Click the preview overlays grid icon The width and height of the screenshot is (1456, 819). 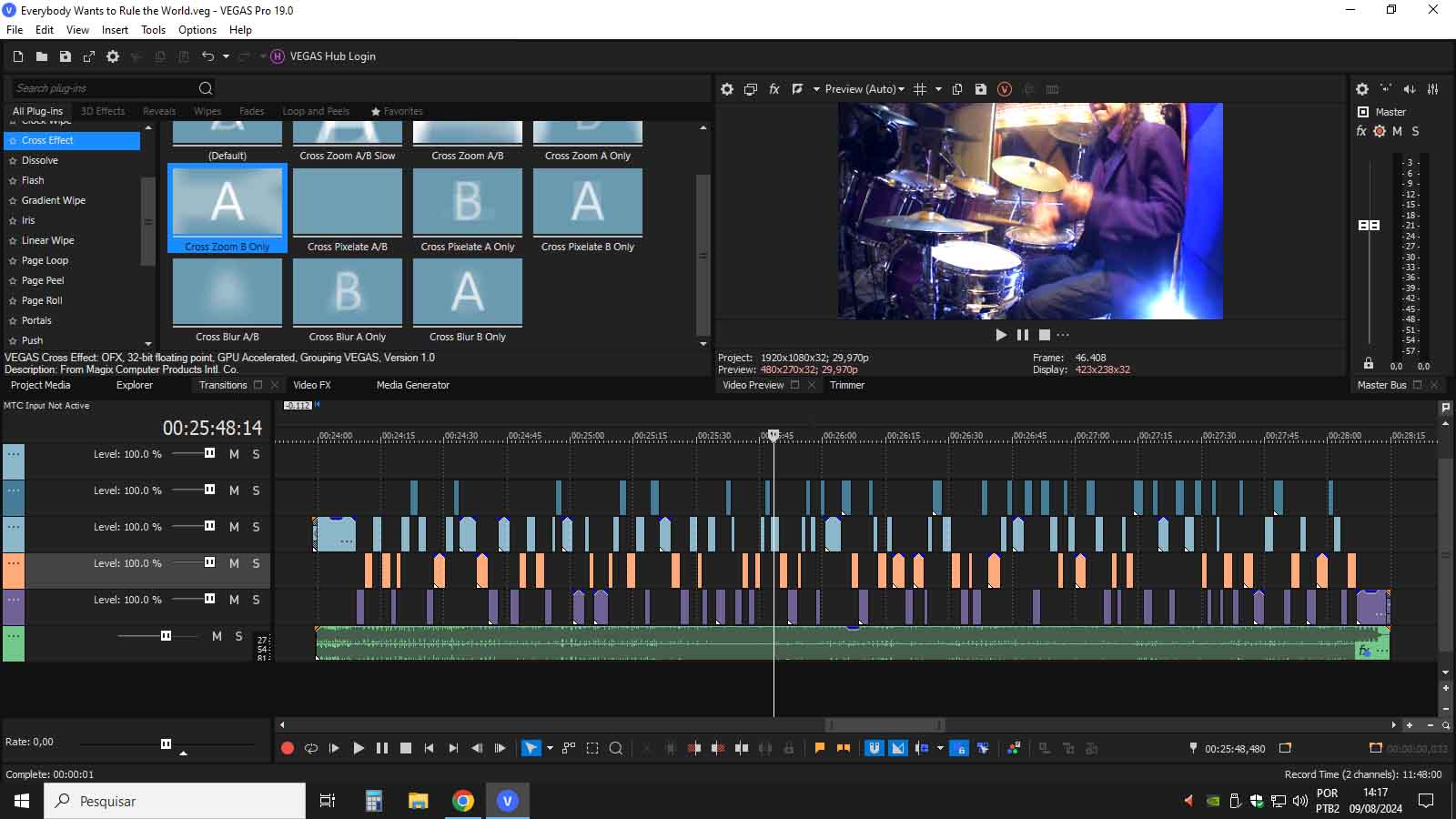click(x=920, y=89)
